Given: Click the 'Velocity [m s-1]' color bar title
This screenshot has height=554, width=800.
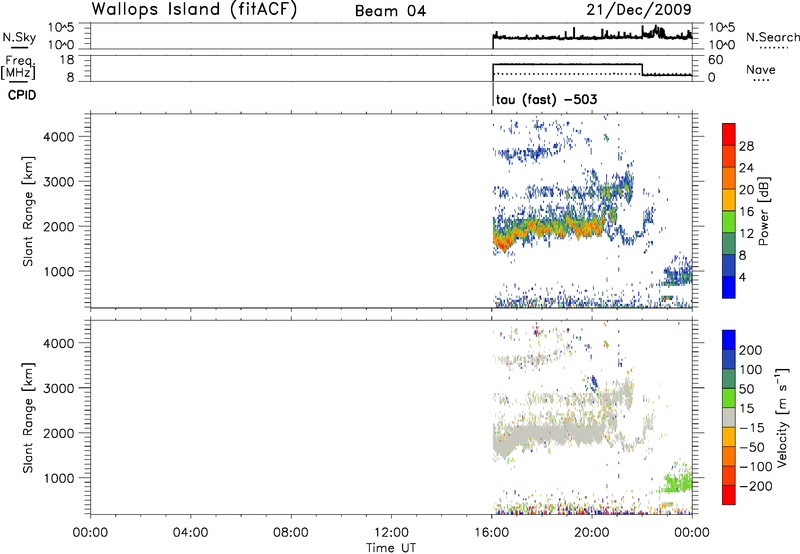Looking at the screenshot, I should pos(782,417).
